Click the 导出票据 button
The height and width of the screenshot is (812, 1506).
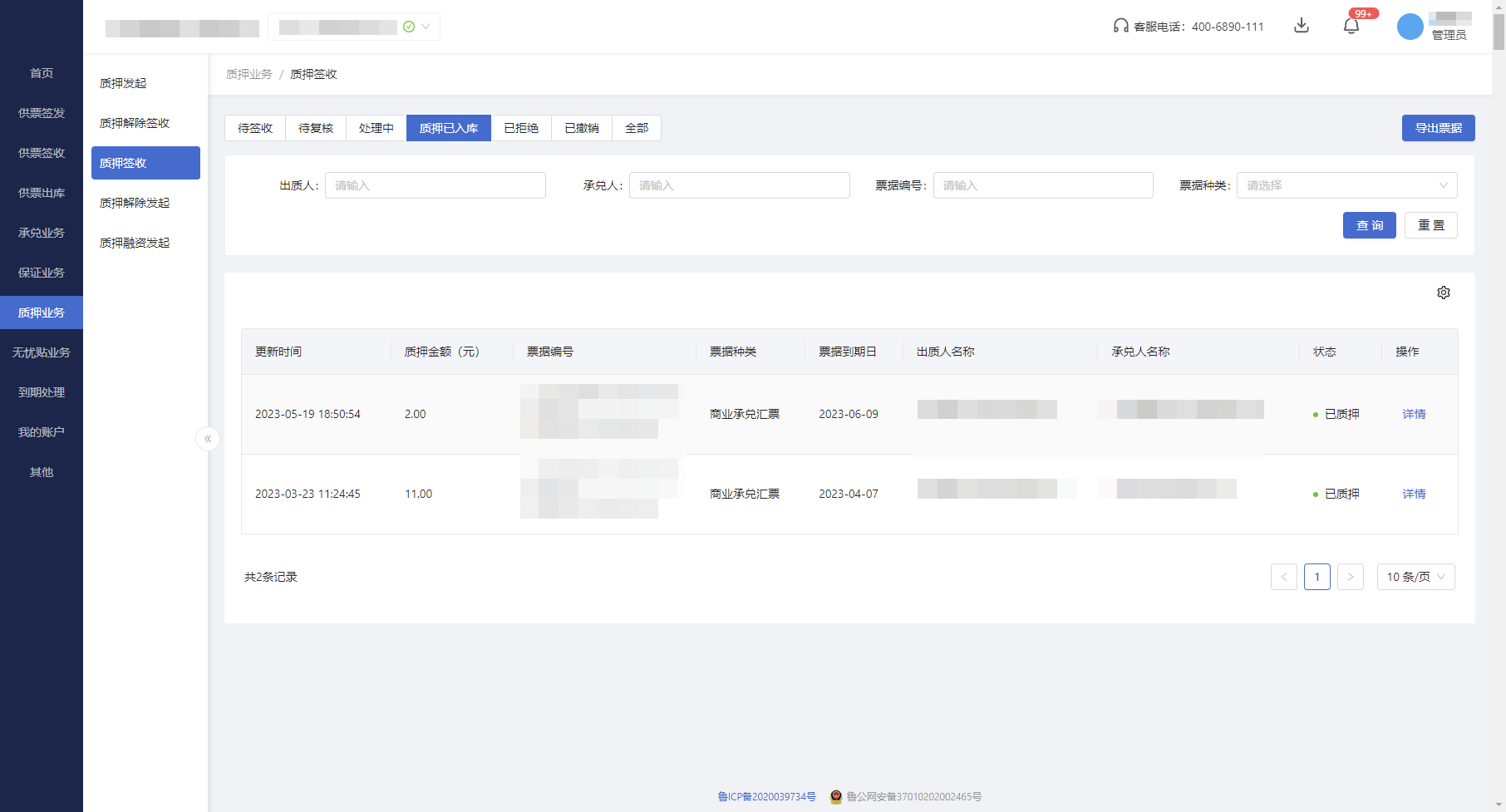[x=1438, y=128]
